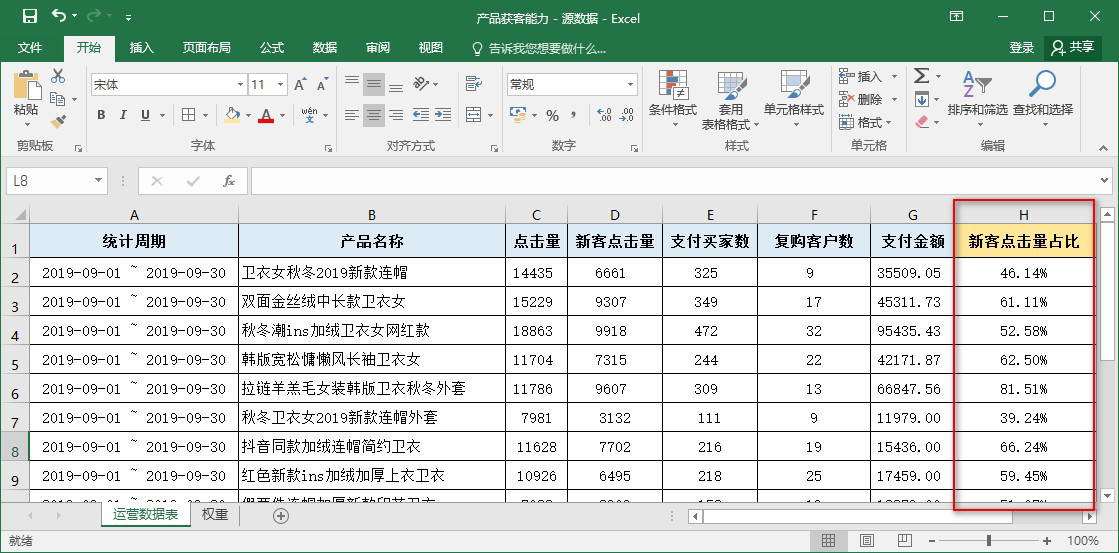This screenshot has height=553, width=1119.
Task: Open 单元格样式 dropdown
Action: point(794,100)
